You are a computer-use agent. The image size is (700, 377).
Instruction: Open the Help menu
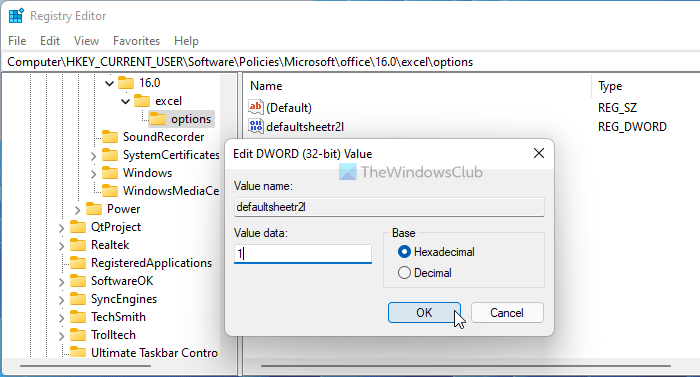point(186,41)
